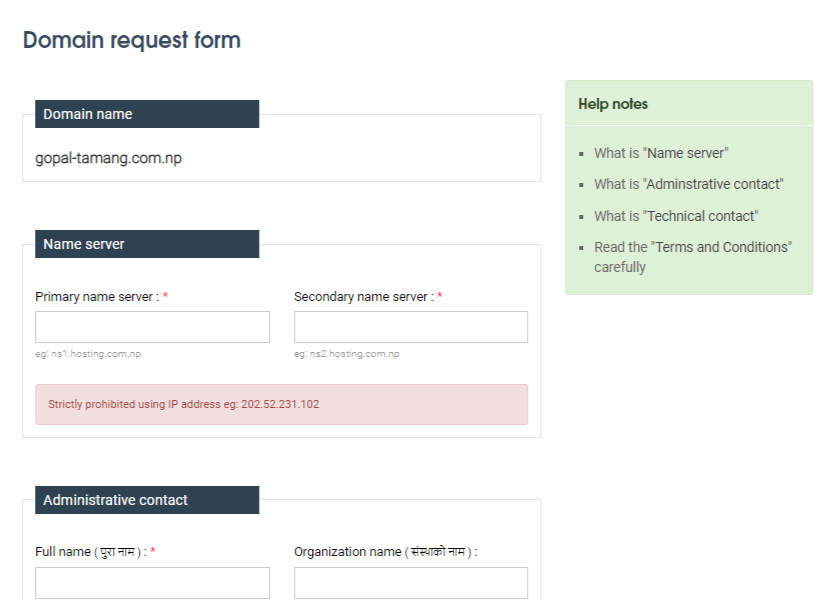Click the Organization name input box
The height and width of the screenshot is (600, 837).
(x=411, y=582)
